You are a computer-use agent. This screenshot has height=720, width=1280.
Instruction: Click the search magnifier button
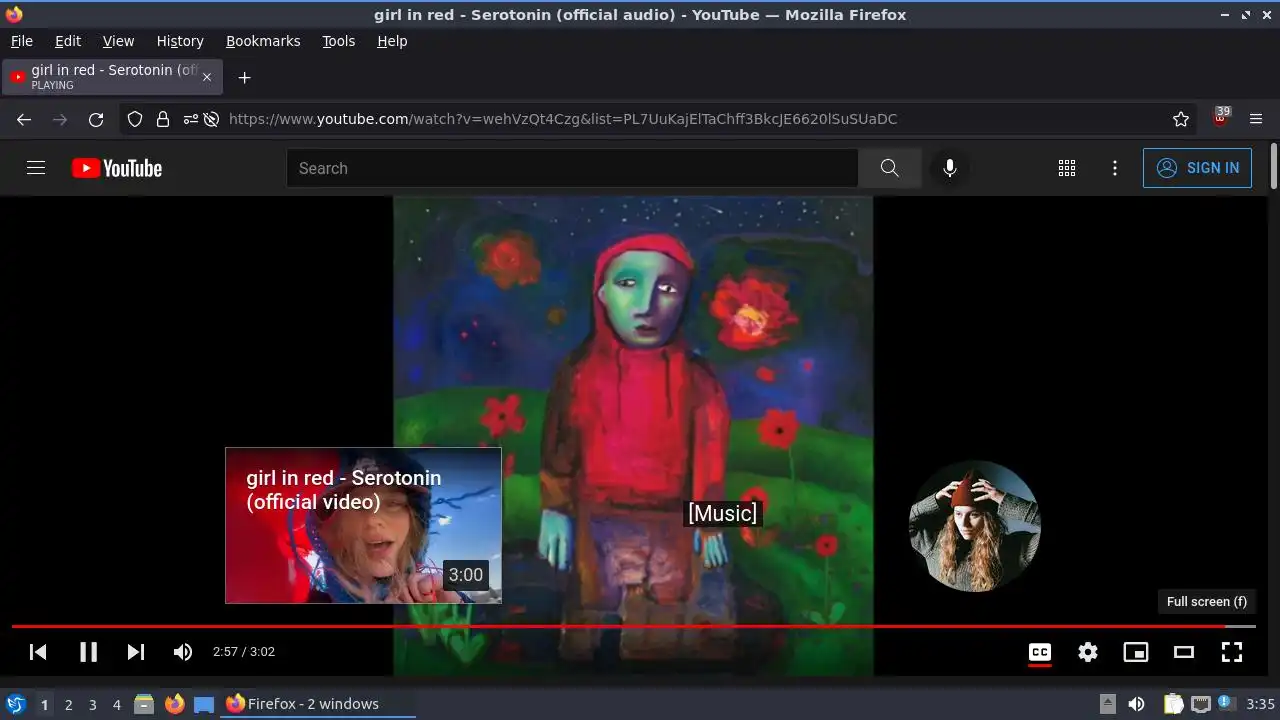(889, 168)
